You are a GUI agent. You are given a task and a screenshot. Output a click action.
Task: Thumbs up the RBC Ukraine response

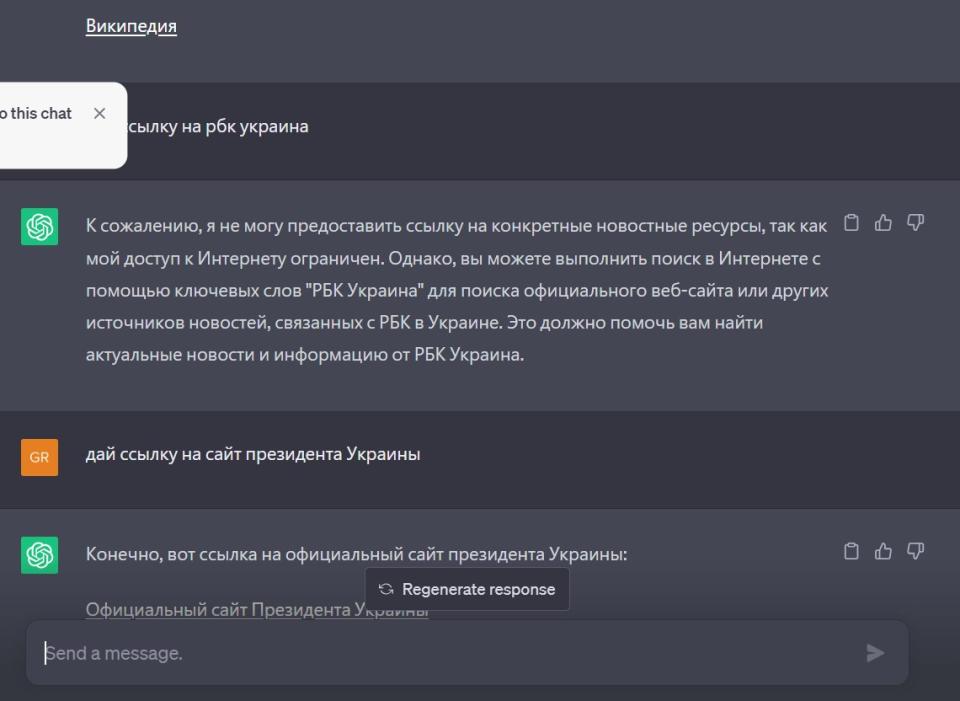coord(883,223)
